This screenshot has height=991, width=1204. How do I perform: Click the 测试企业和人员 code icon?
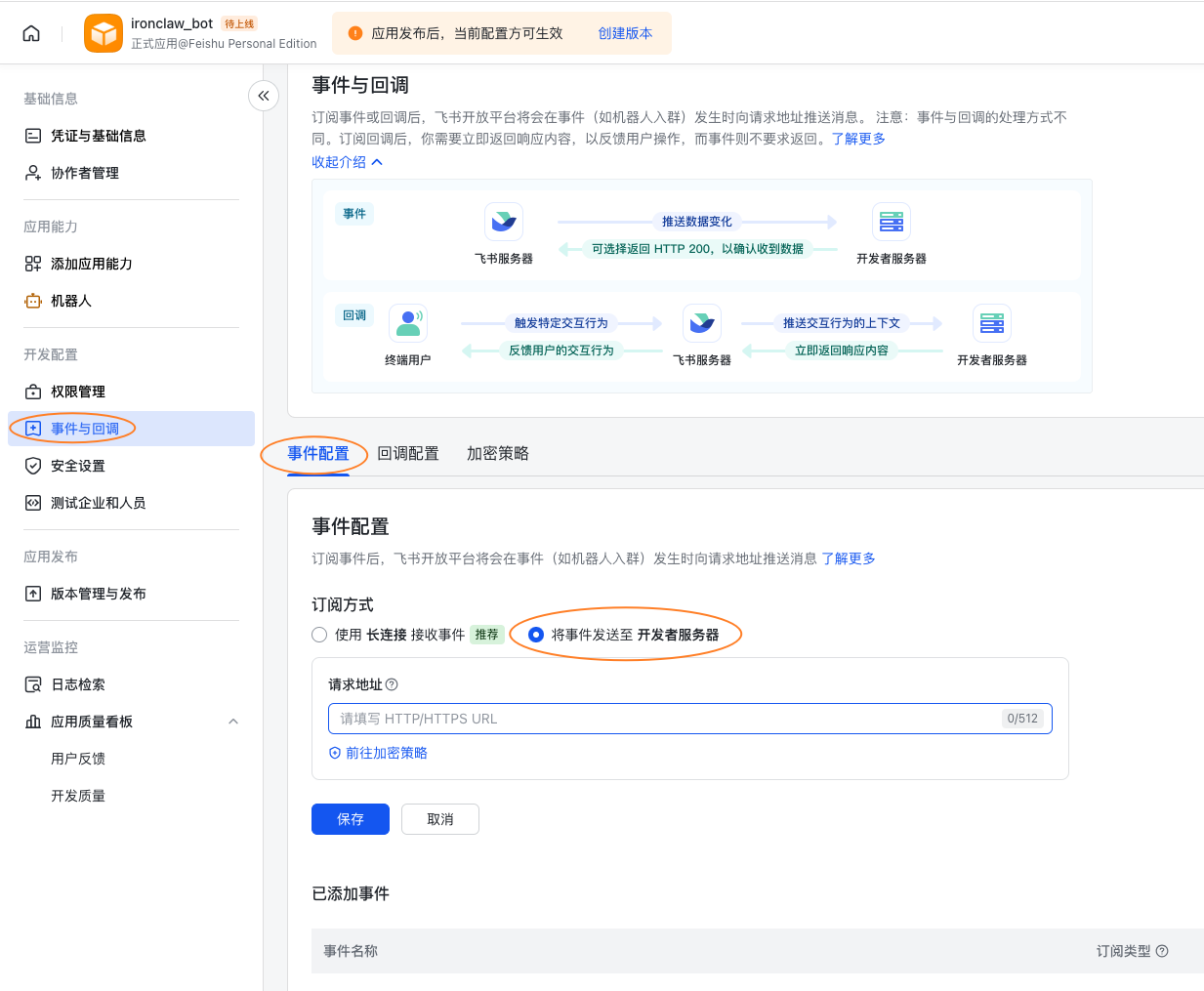click(33, 503)
